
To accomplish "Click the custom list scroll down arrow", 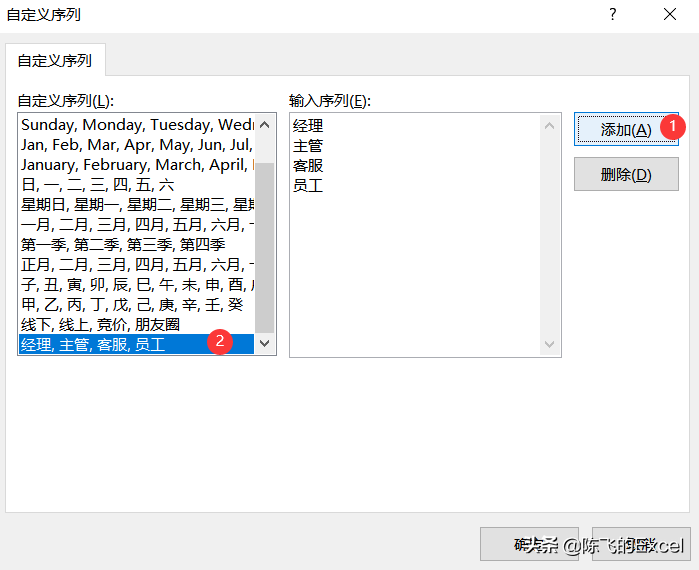I will 265,343.
